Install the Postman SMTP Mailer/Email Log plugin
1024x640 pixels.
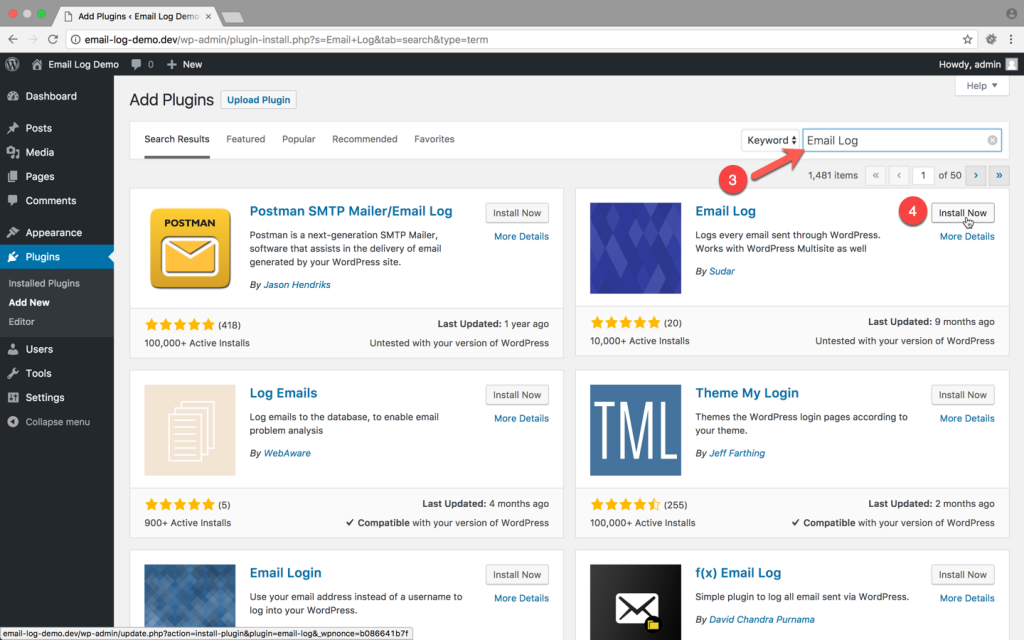click(x=517, y=213)
